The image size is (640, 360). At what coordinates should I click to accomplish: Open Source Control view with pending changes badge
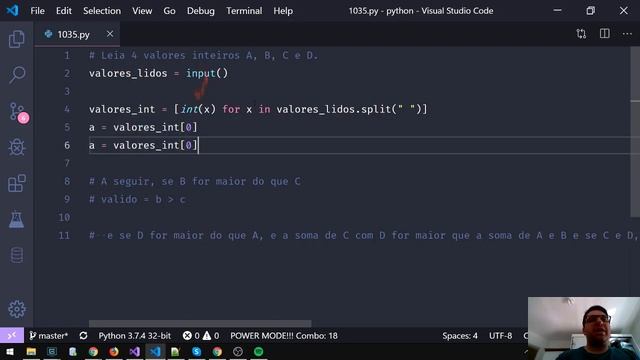(18, 111)
